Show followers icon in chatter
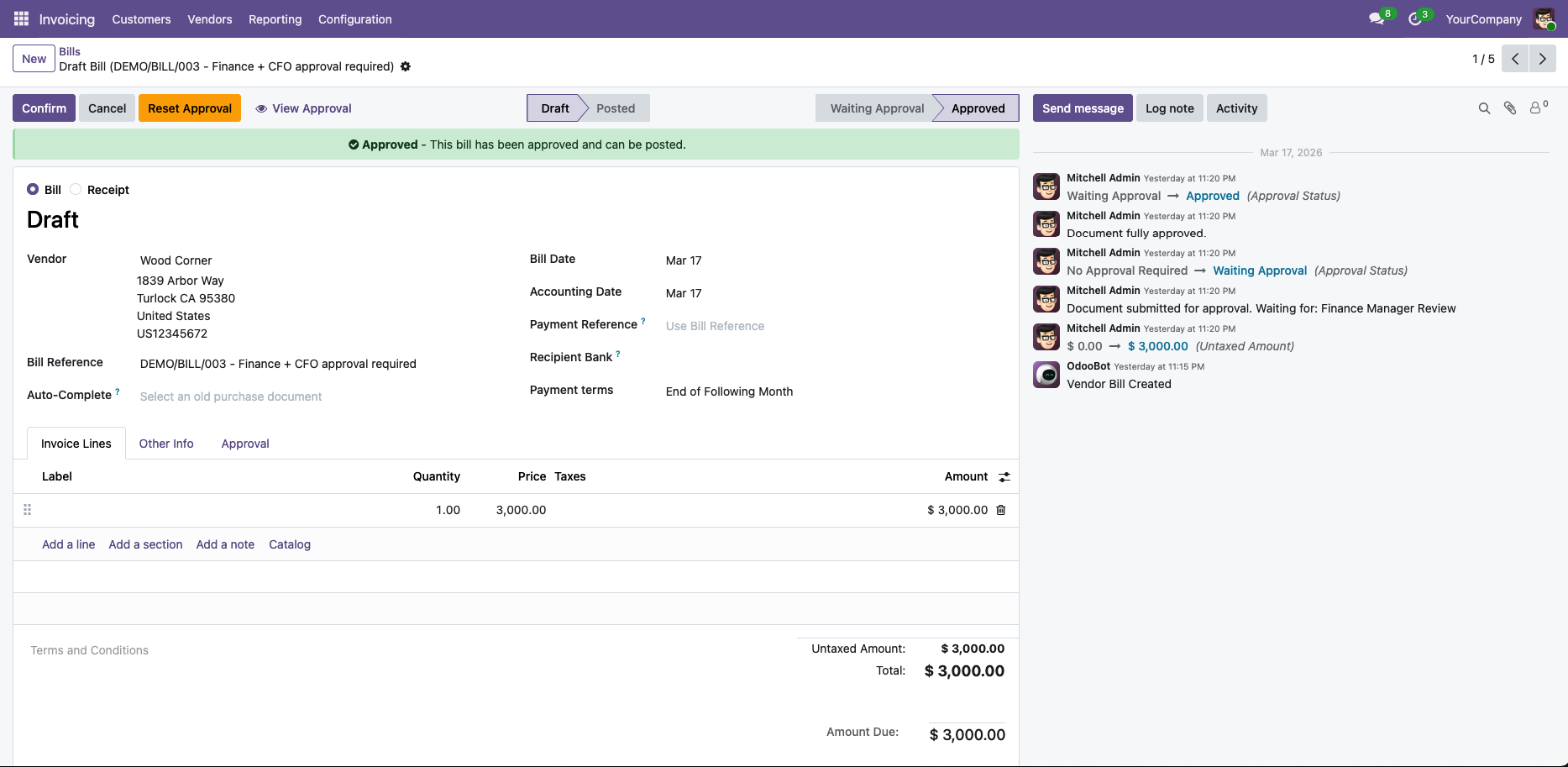 [x=1536, y=108]
